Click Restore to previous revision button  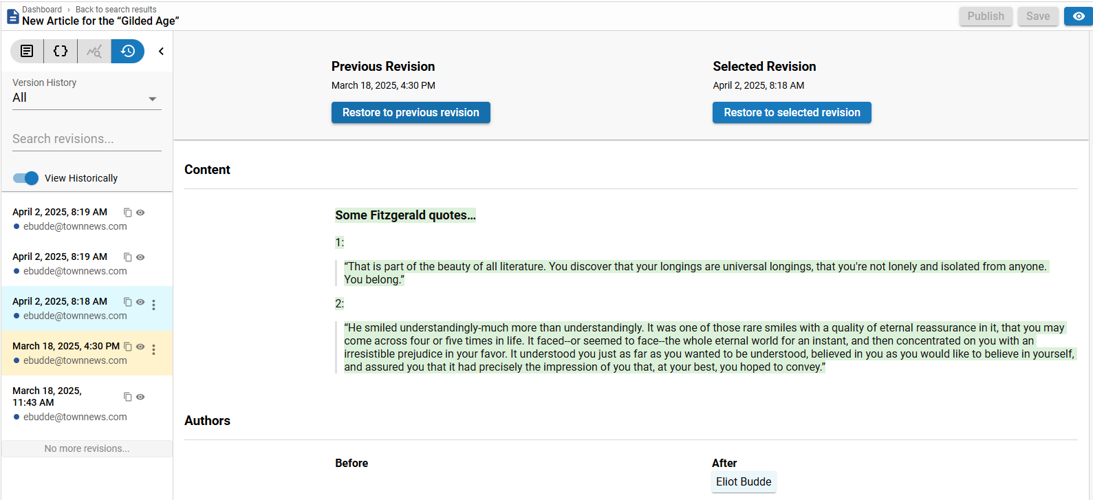[x=411, y=113]
